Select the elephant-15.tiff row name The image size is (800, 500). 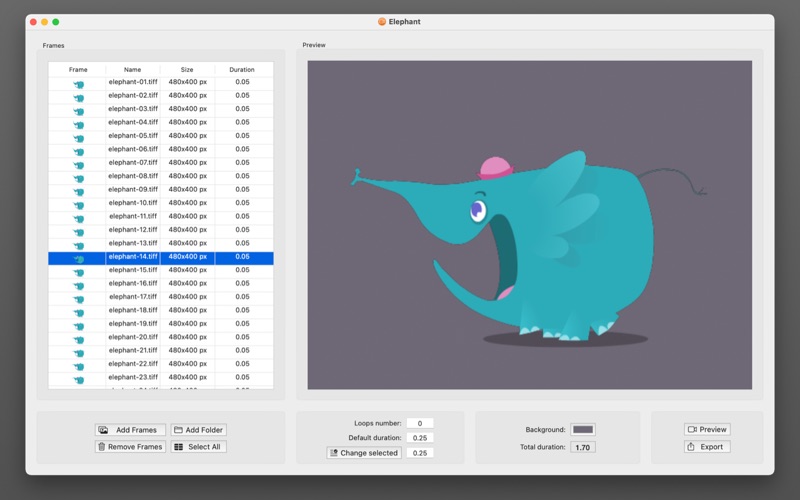pos(133,269)
